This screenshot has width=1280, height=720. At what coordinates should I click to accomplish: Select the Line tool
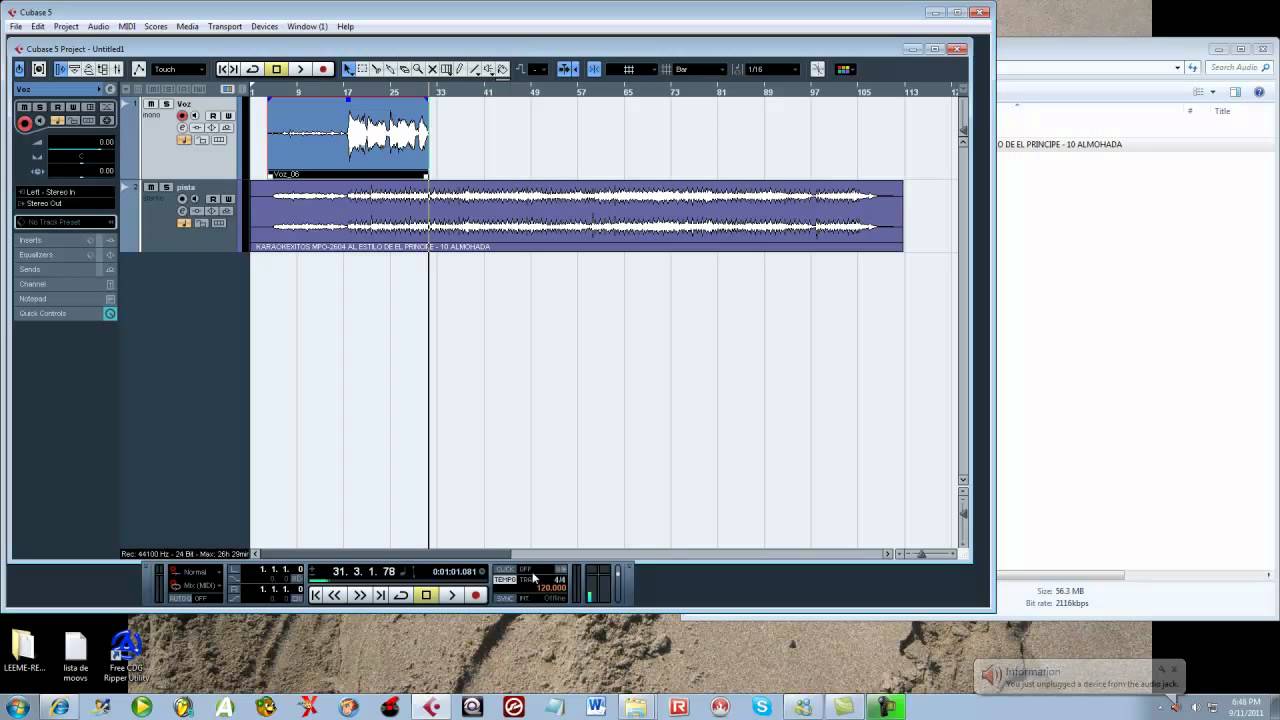474,69
